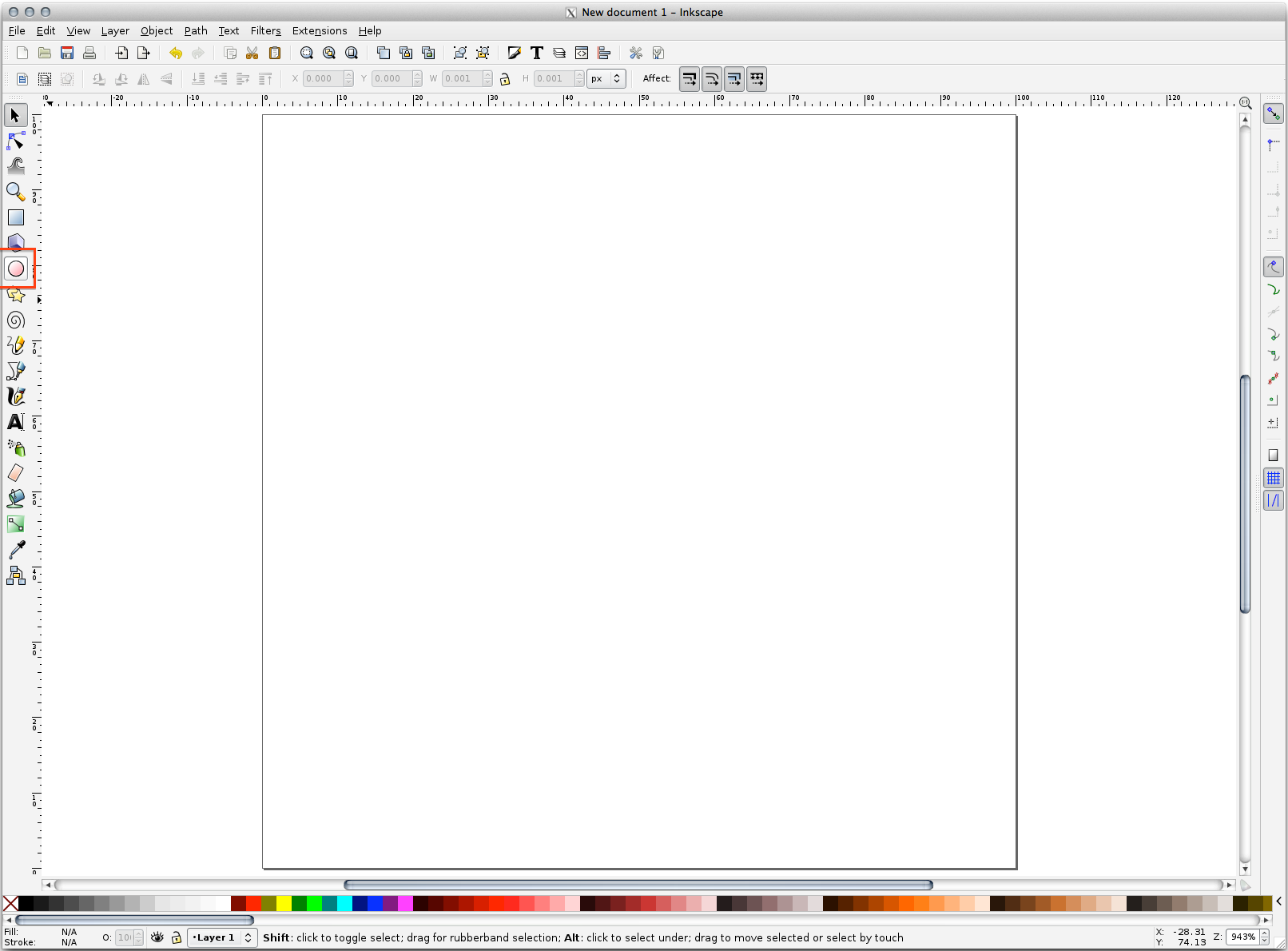Toggle layer visibility eye in status bar
The image size is (1288, 951).
tap(157, 937)
